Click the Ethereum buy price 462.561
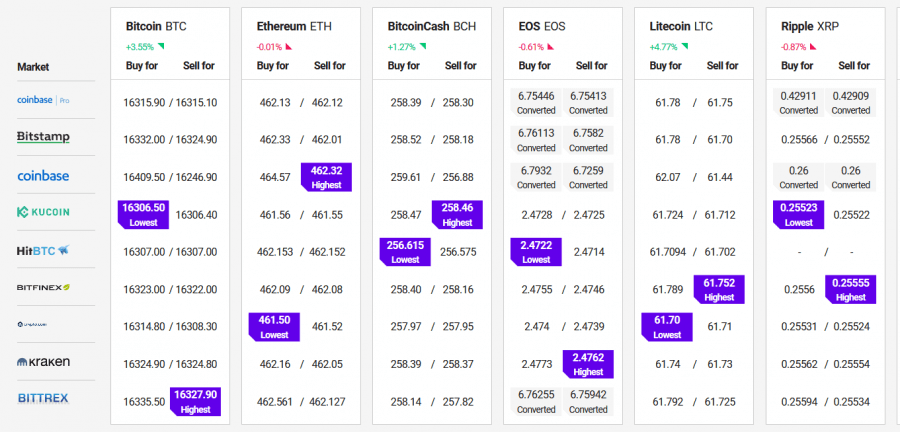Viewport: 900px width, 432px height. tap(275, 402)
